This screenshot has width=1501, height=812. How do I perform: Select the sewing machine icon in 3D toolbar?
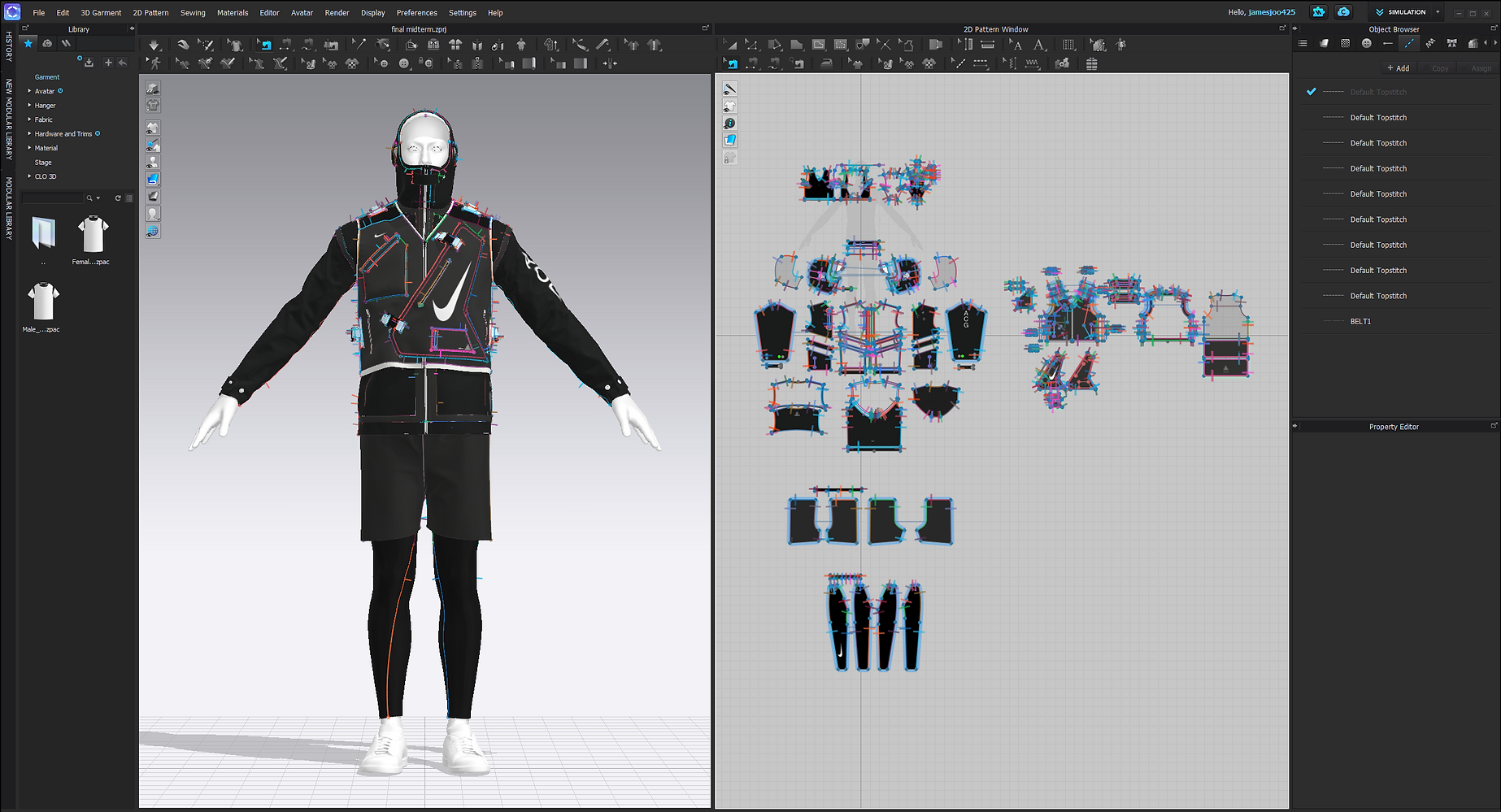tap(331, 46)
